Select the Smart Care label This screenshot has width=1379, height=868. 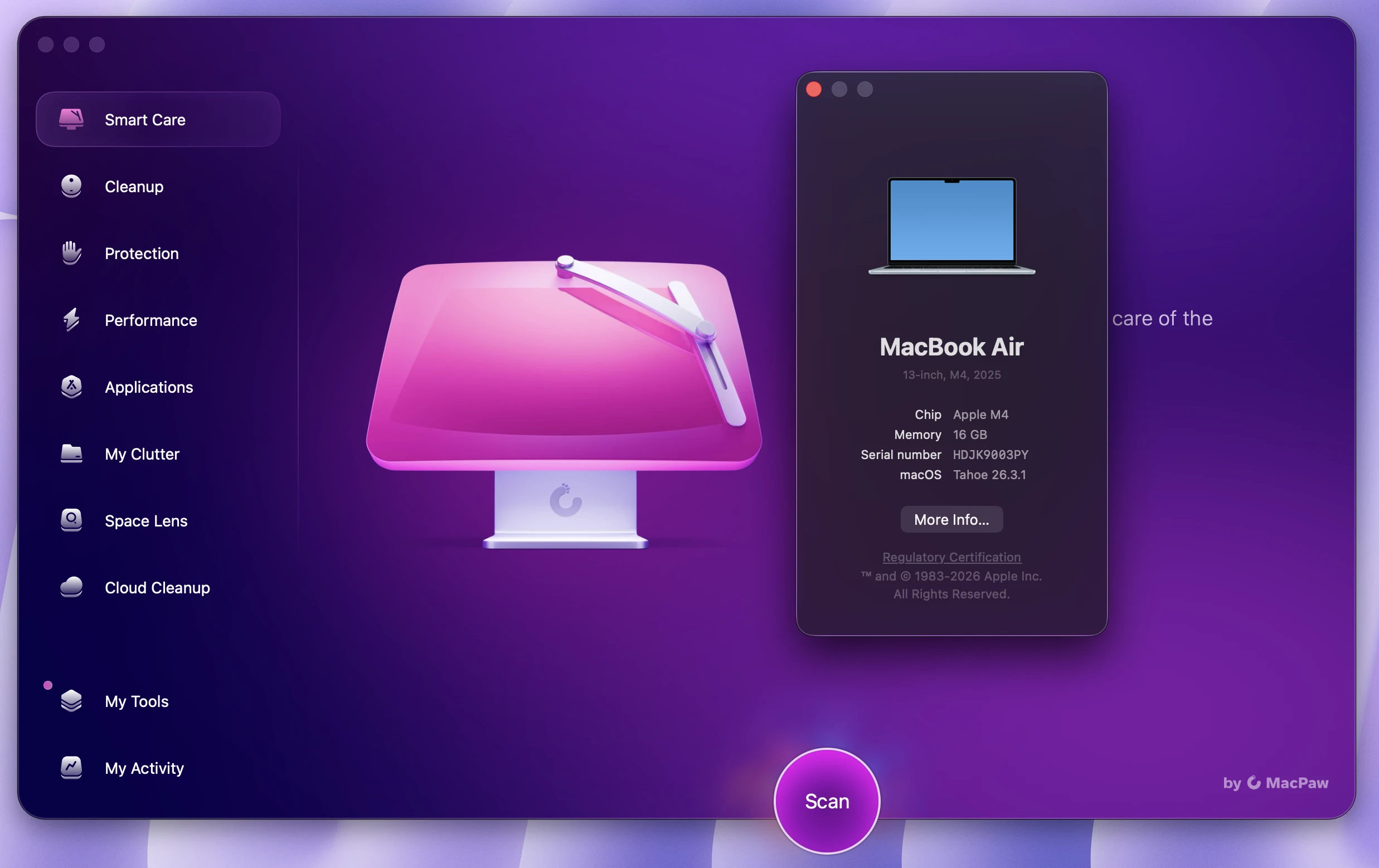(x=145, y=120)
